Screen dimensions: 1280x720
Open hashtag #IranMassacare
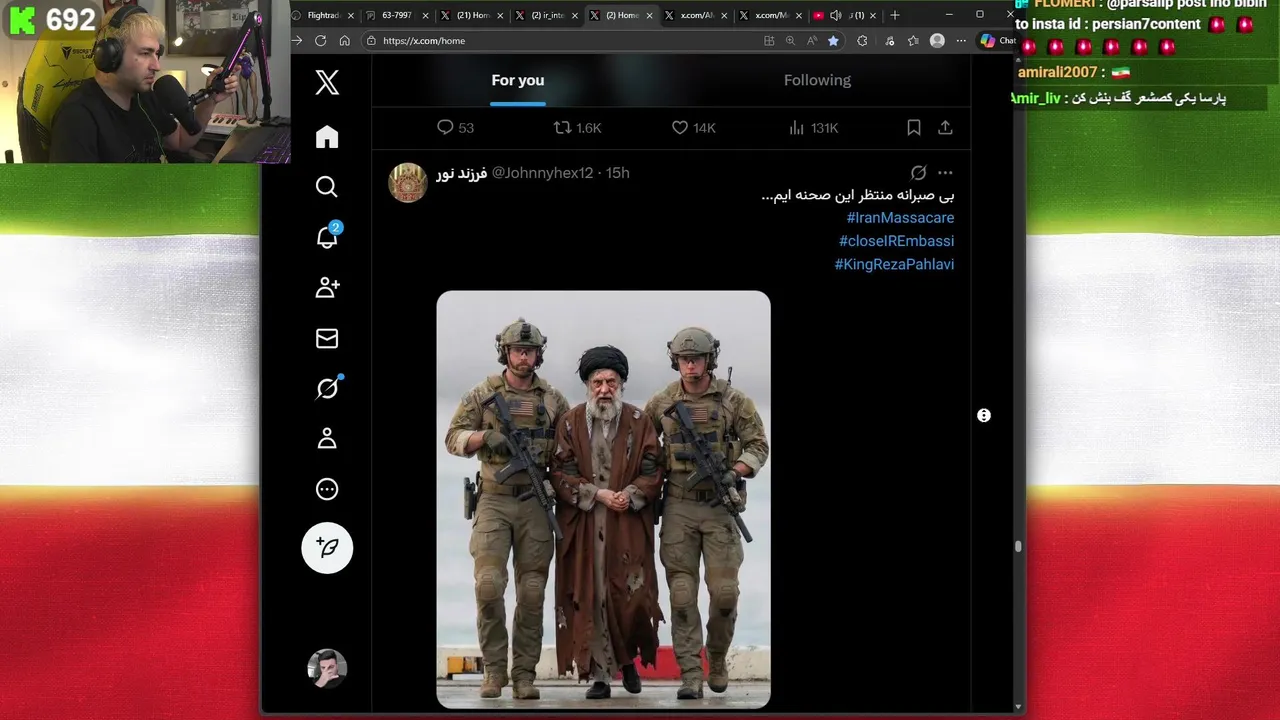point(900,218)
